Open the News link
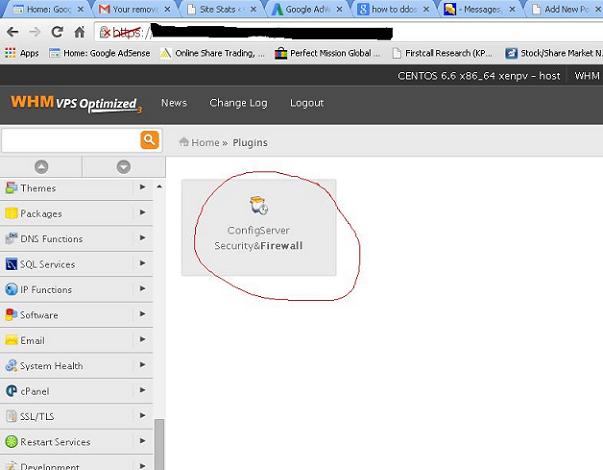This screenshot has width=603, height=470. click(174, 103)
